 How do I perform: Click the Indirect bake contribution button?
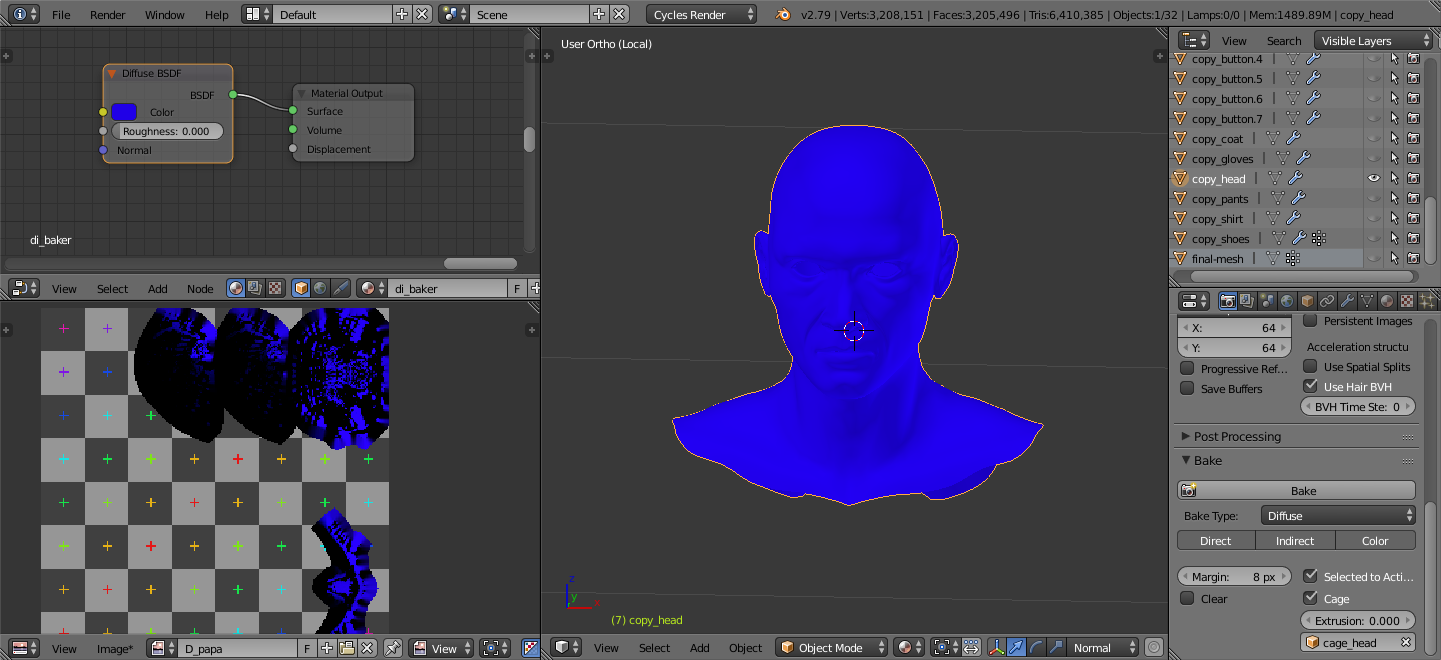(1294, 540)
